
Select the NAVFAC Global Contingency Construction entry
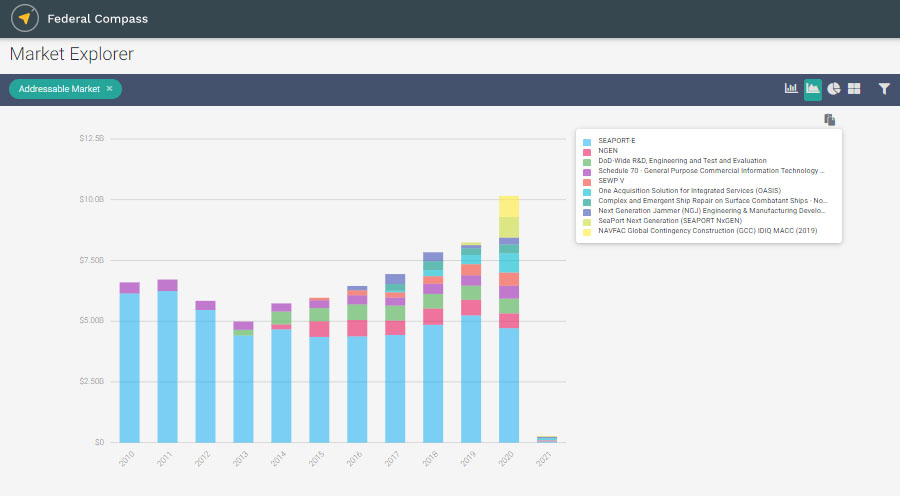707,231
